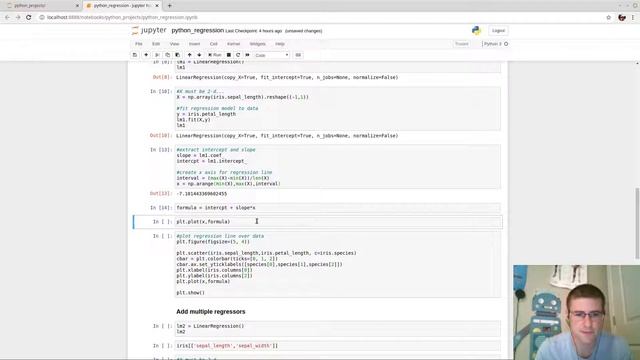The width and height of the screenshot is (640, 360).
Task: Move selected cell down arrow
Action: (x=199, y=55)
